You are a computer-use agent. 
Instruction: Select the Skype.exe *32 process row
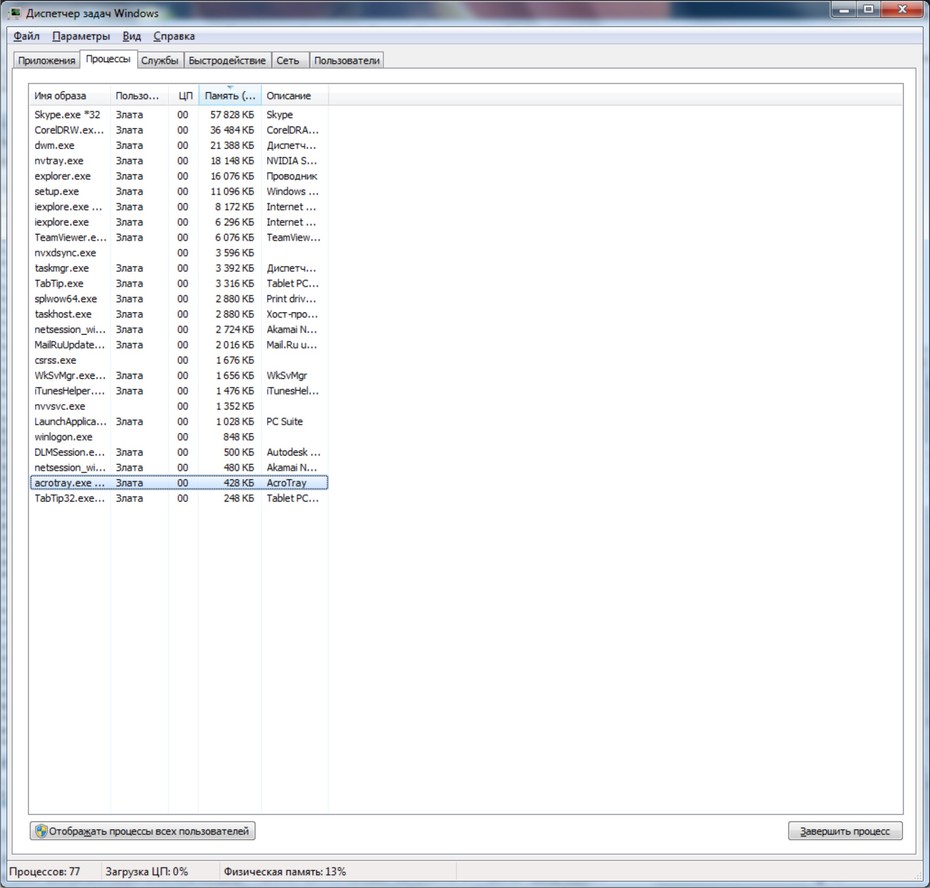[x=179, y=114]
